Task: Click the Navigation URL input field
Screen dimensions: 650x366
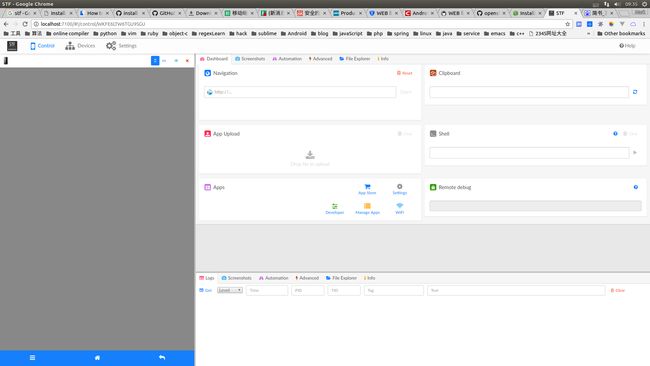Action: pyautogui.click(x=300, y=92)
